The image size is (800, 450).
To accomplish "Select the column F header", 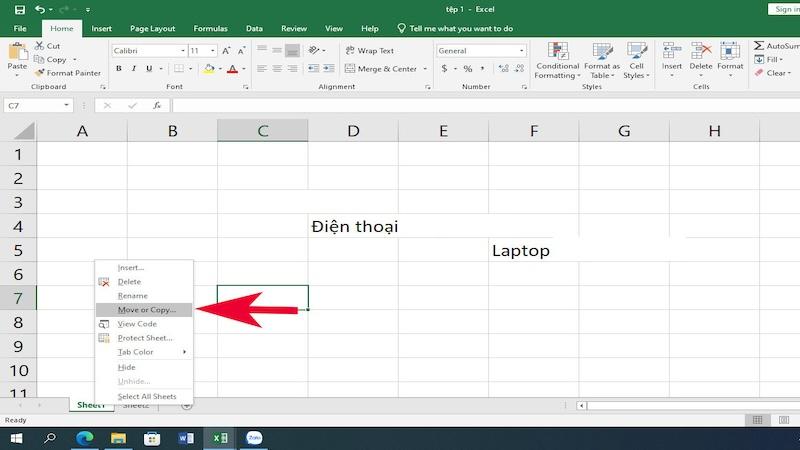I will point(534,131).
